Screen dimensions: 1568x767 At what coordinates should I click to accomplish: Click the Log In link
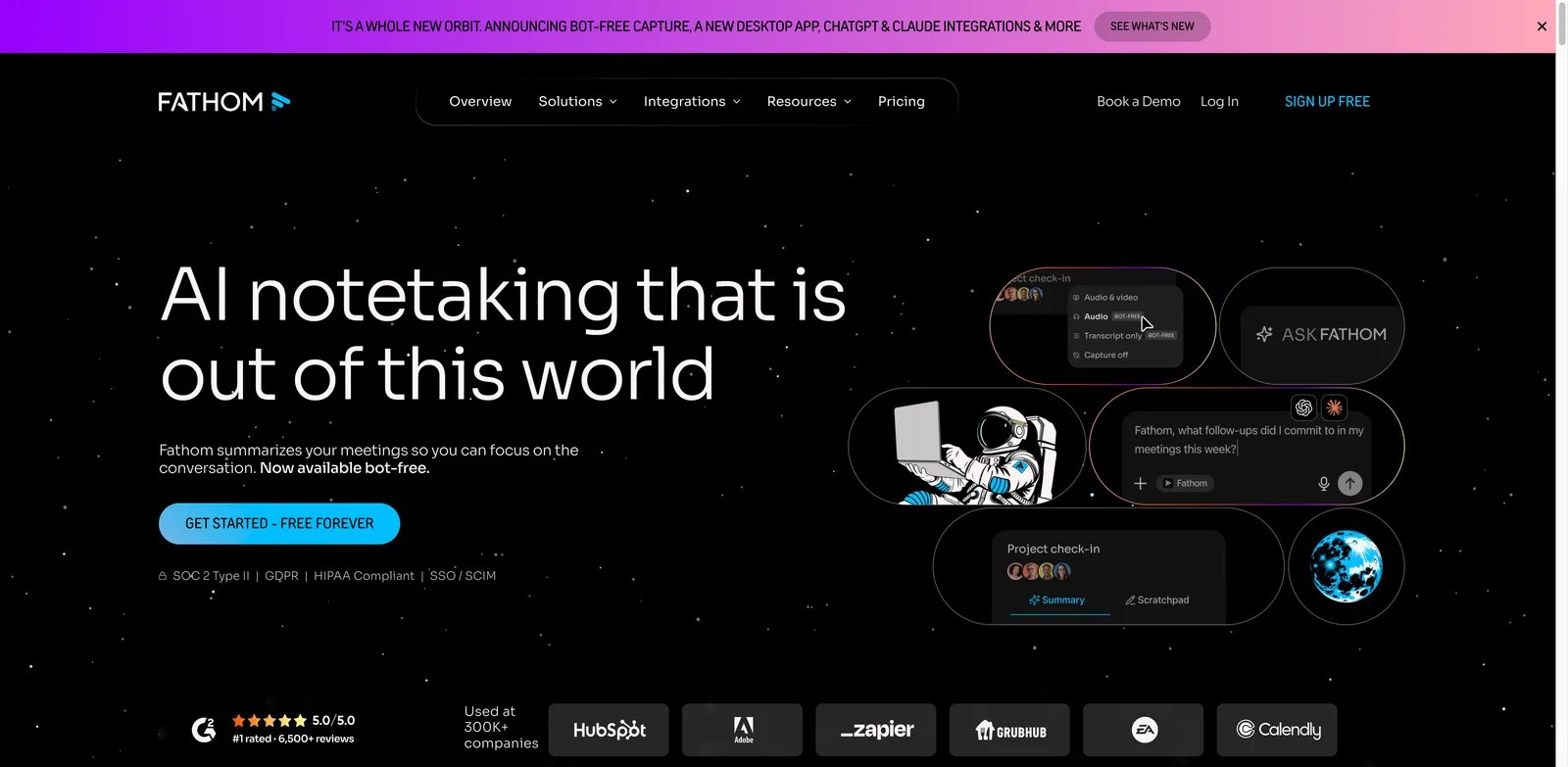point(1219,101)
